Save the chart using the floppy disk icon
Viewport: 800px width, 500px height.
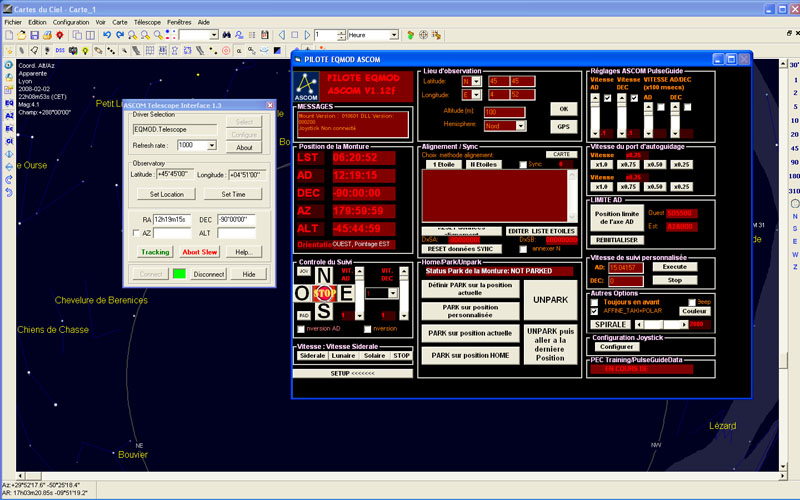pos(34,35)
